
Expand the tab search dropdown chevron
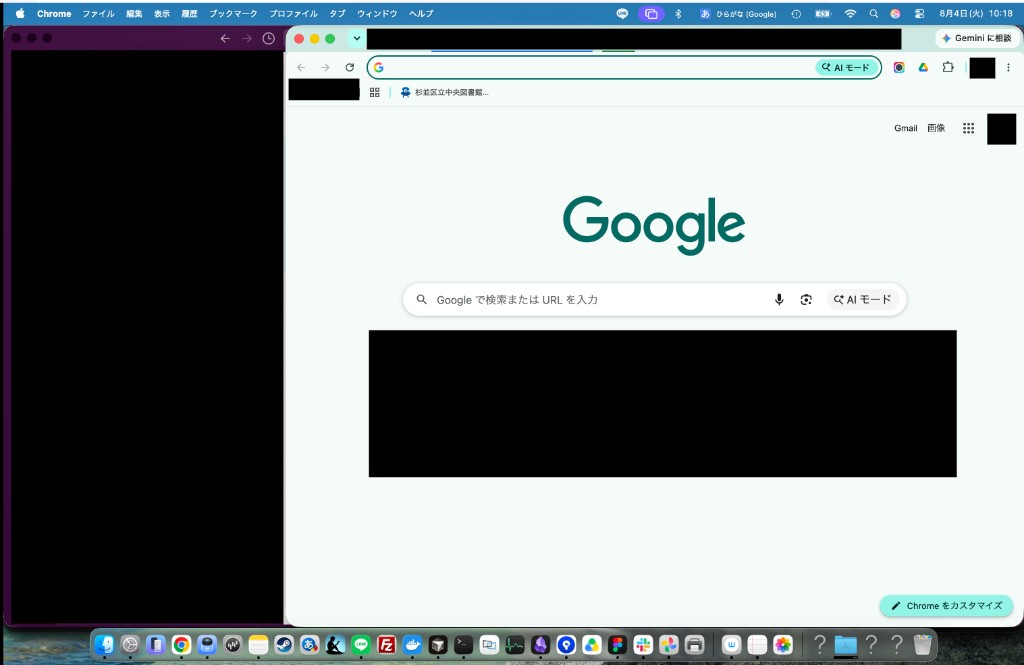(357, 39)
